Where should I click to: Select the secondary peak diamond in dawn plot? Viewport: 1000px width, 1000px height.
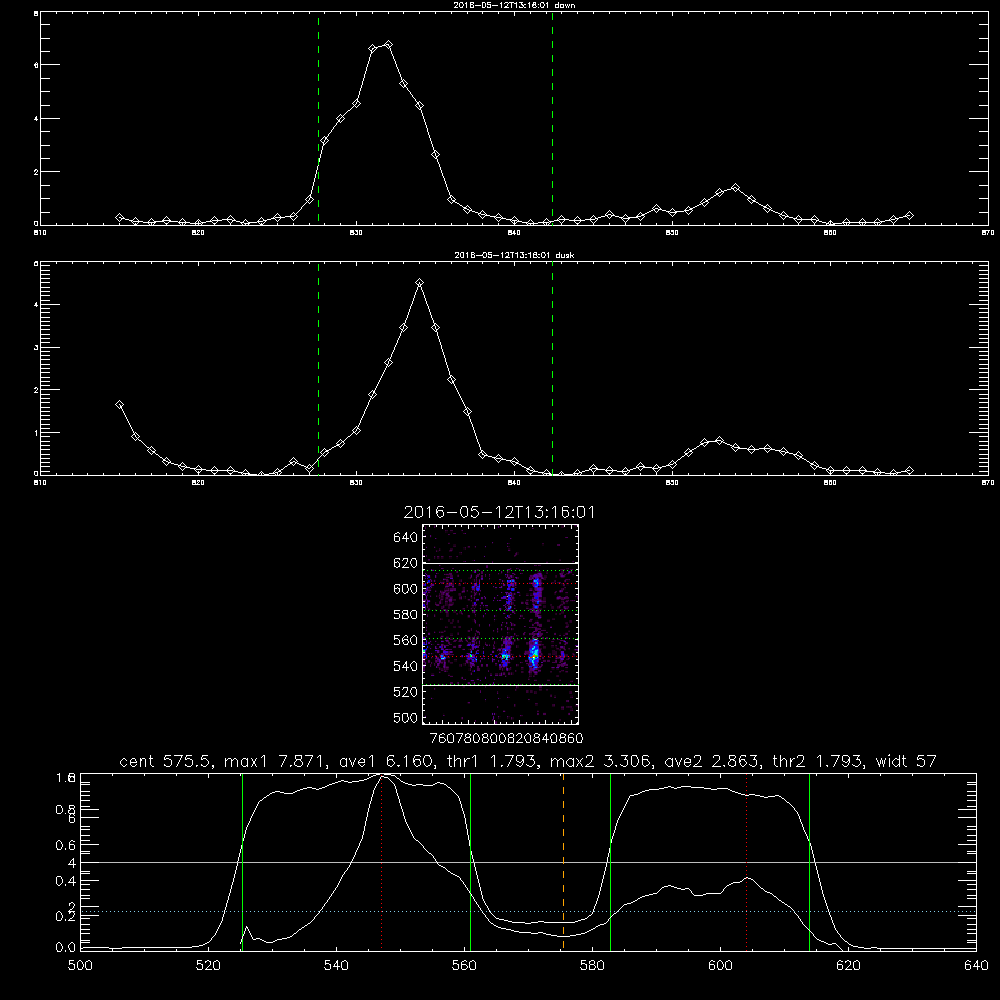pyautogui.click(x=735, y=188)
